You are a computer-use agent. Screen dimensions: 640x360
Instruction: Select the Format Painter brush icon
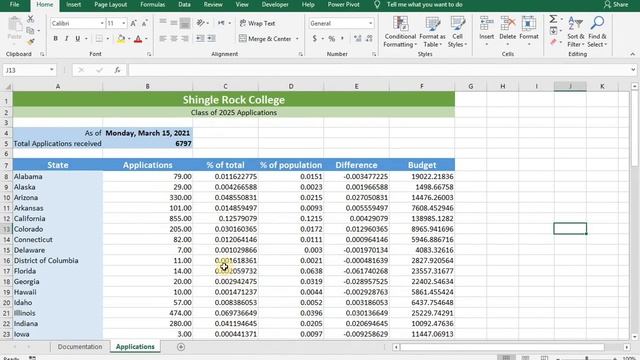(x=31, y=42)
